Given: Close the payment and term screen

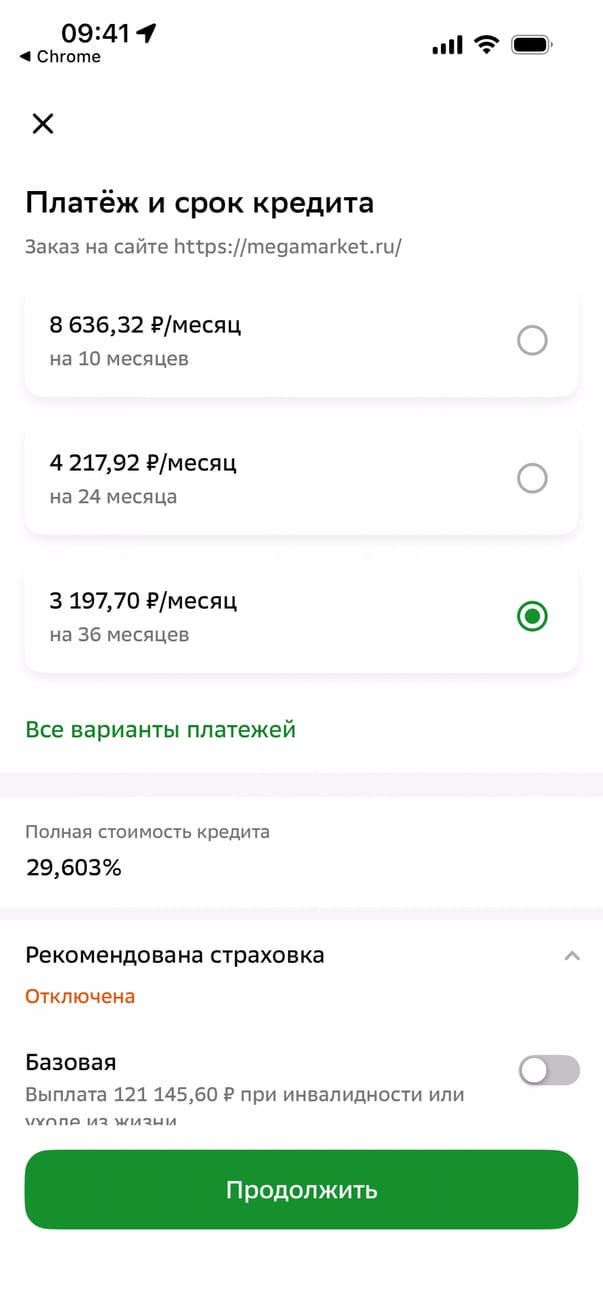Looking at the screenshot, I should click(42, 124).
